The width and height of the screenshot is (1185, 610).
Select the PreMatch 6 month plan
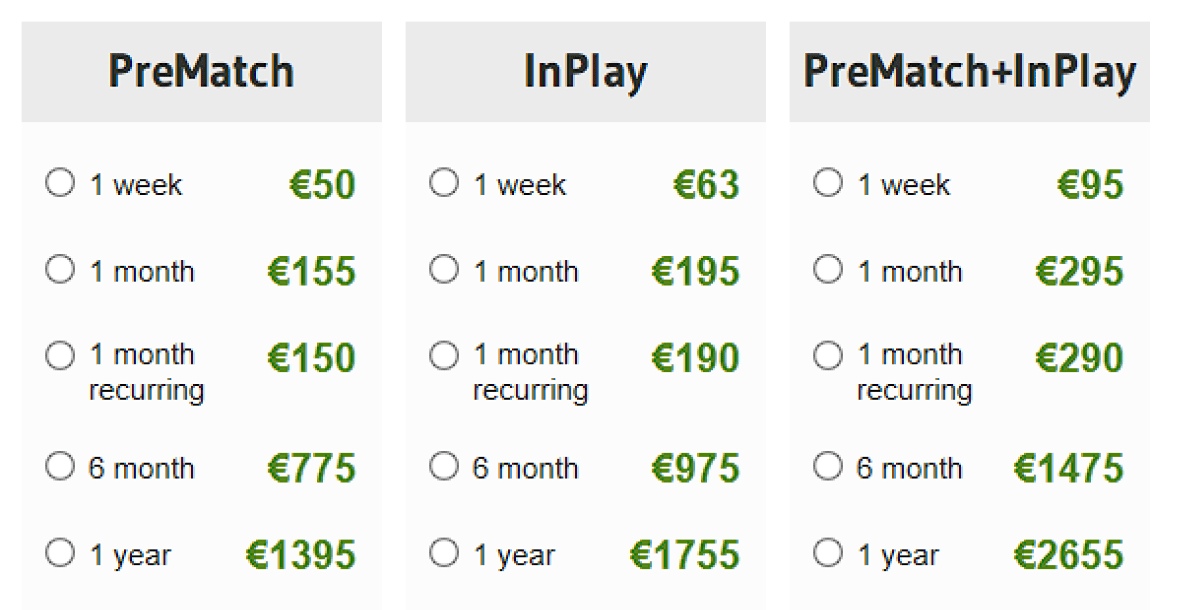tap(60, 466)
